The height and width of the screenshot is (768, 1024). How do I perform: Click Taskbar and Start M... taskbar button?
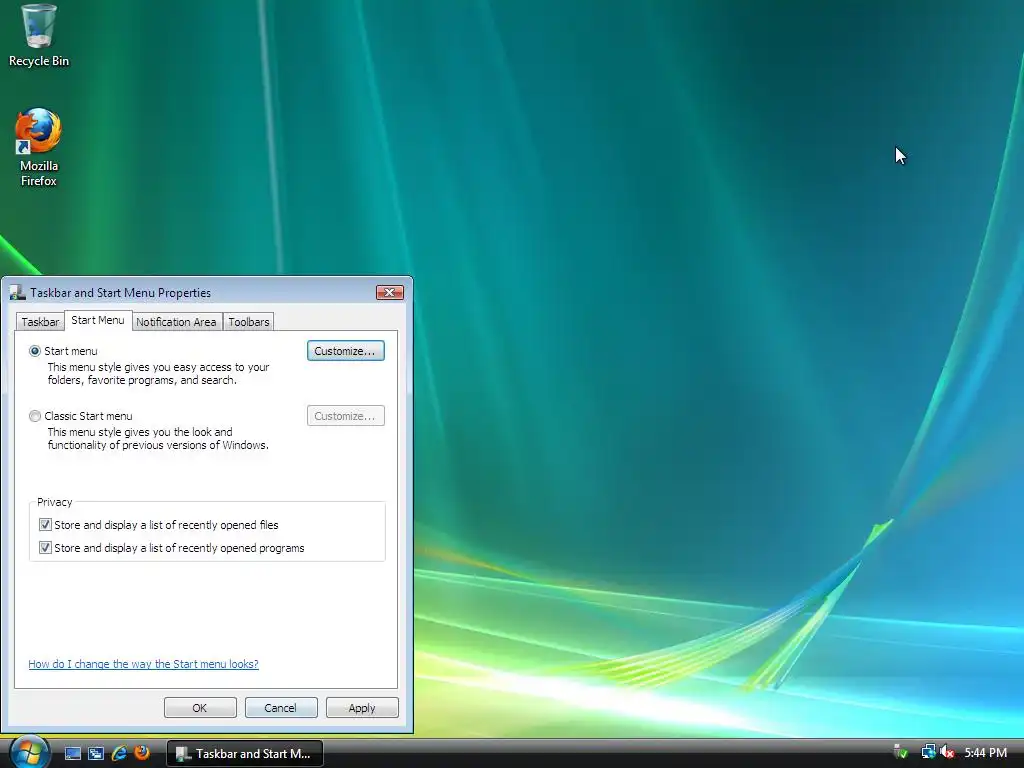[x=245, y=753]
